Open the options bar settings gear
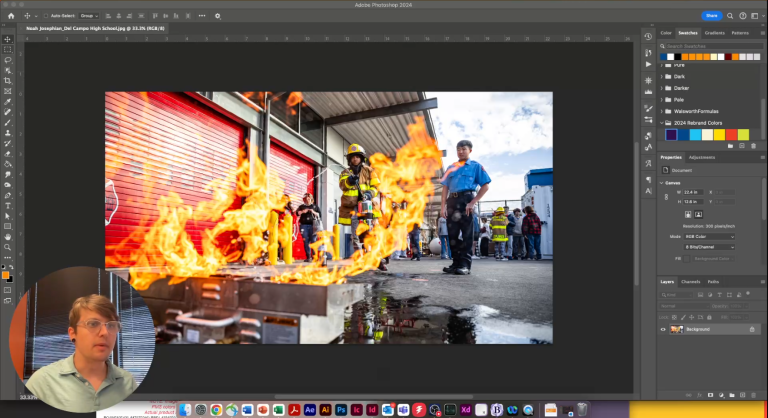The width and height of the screenshot is (768, 418). [217, 16]
